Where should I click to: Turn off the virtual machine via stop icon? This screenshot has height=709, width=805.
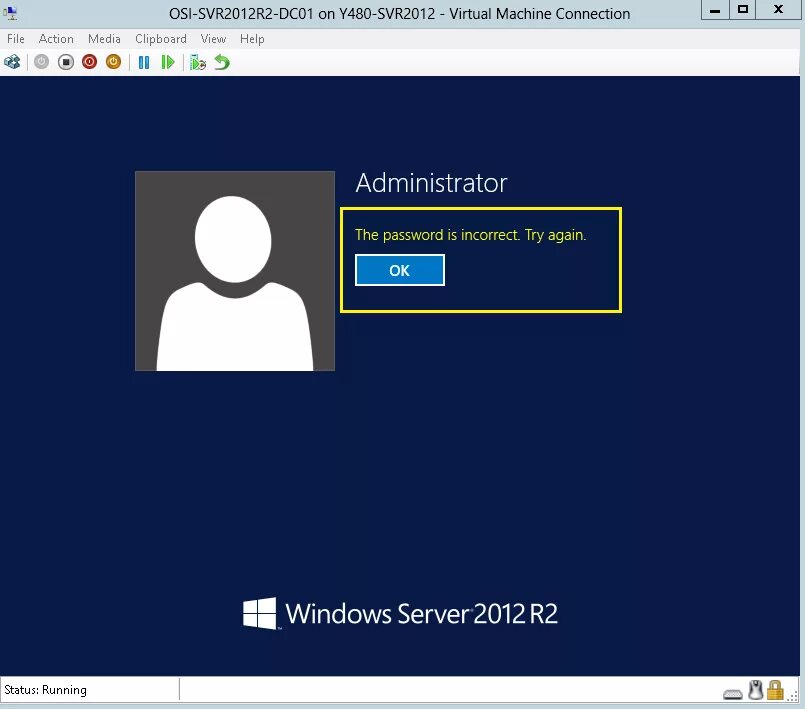tap(64, 61)
